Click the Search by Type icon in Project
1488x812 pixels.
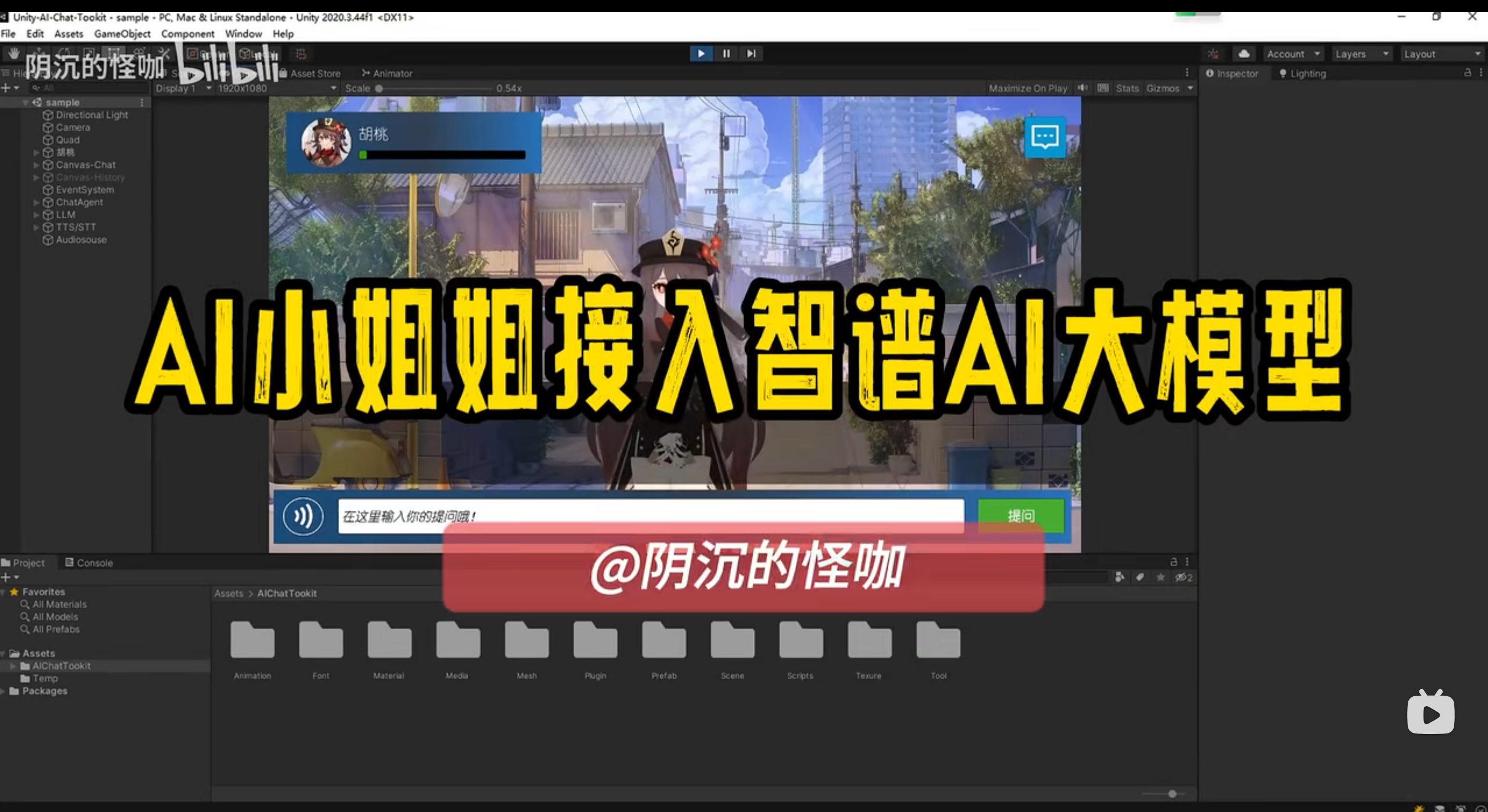(x=1120, y=577)
